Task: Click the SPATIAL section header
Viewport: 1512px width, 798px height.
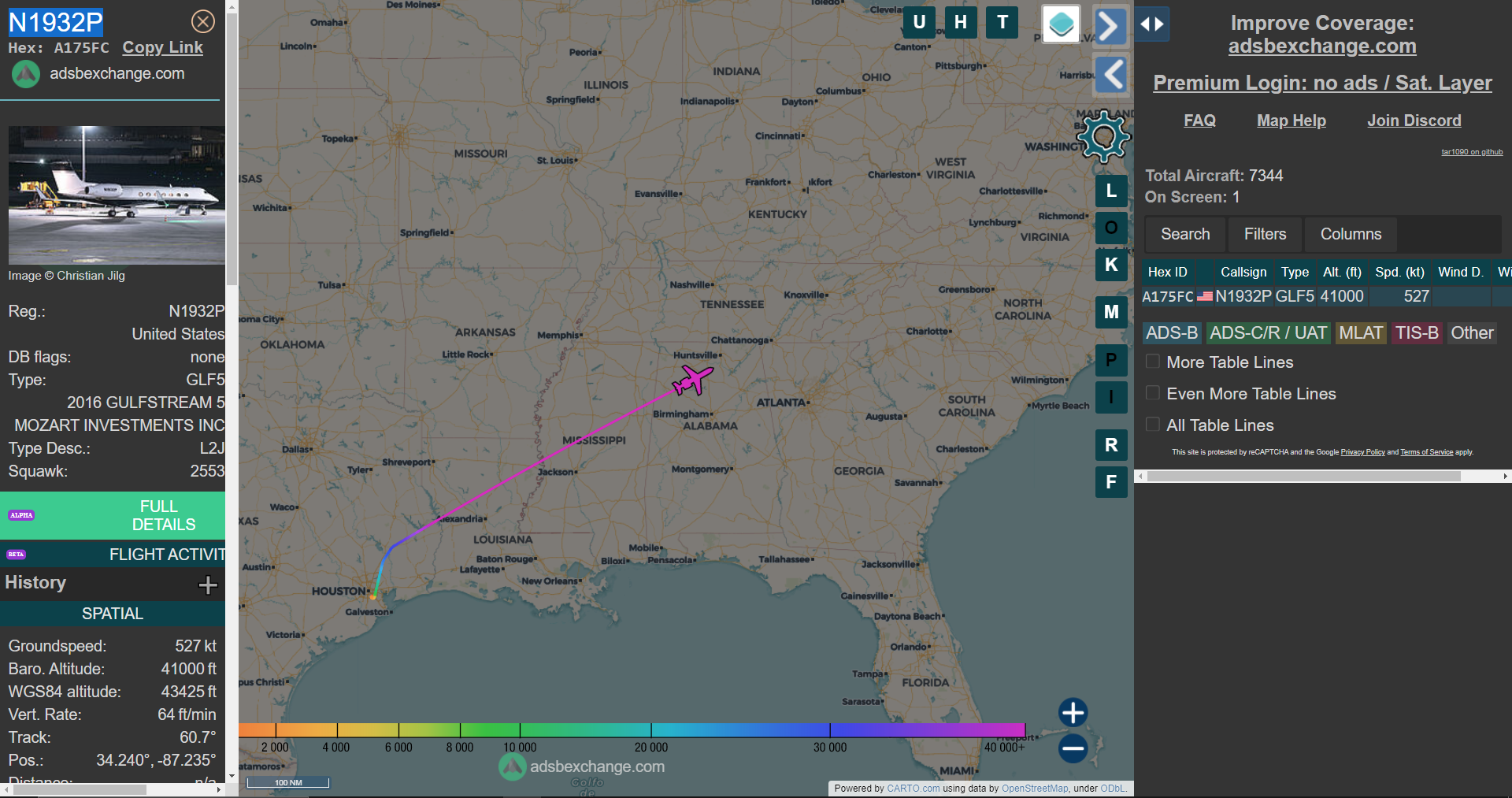Action: tap(113, 613)
